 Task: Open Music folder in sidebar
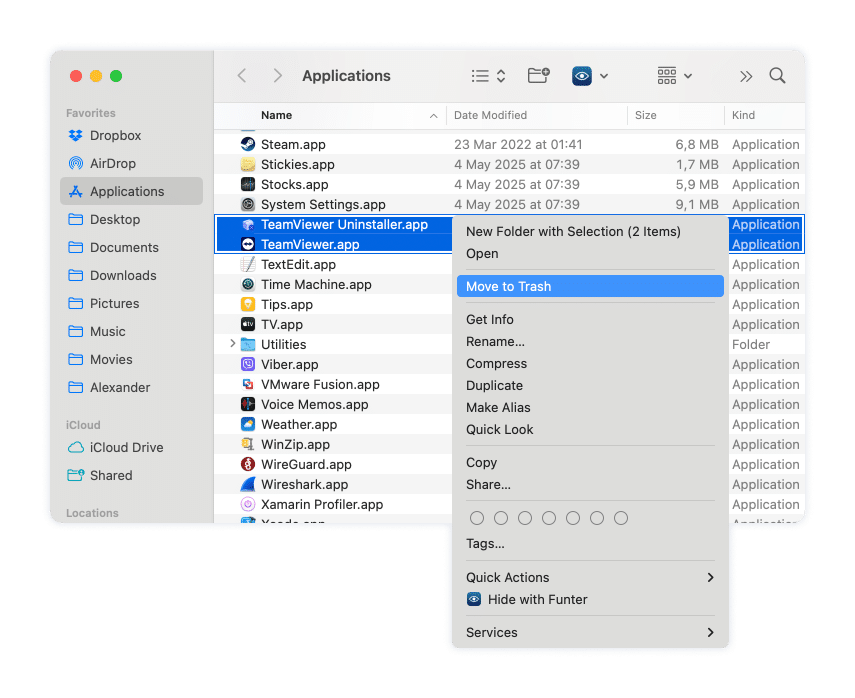(x=131, y=332)
